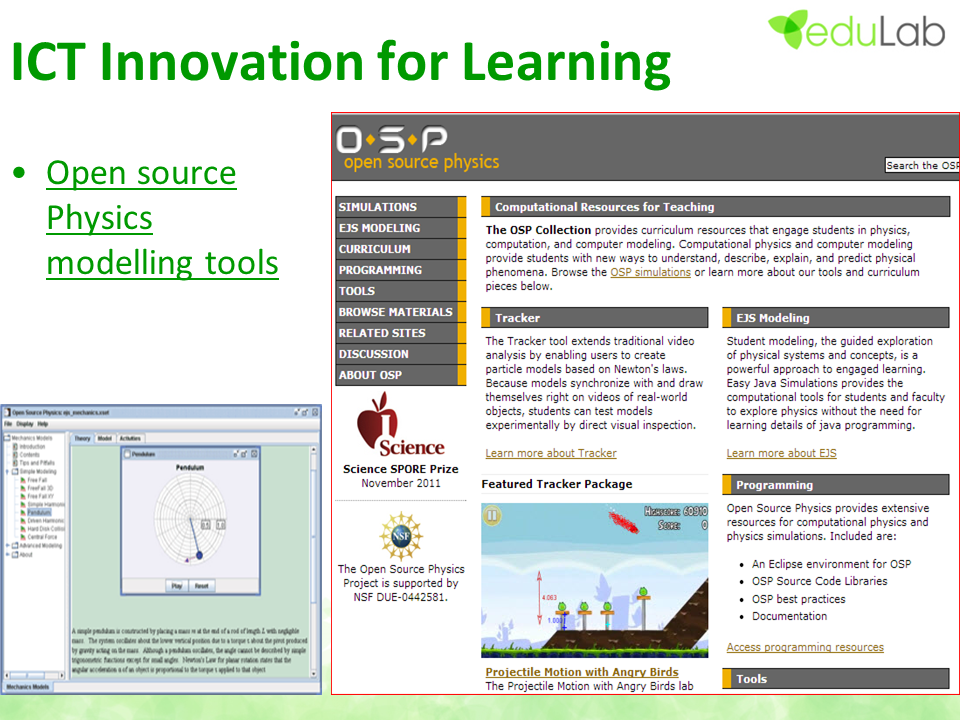Switch to the Activities tab

click(x=130, y=438)
